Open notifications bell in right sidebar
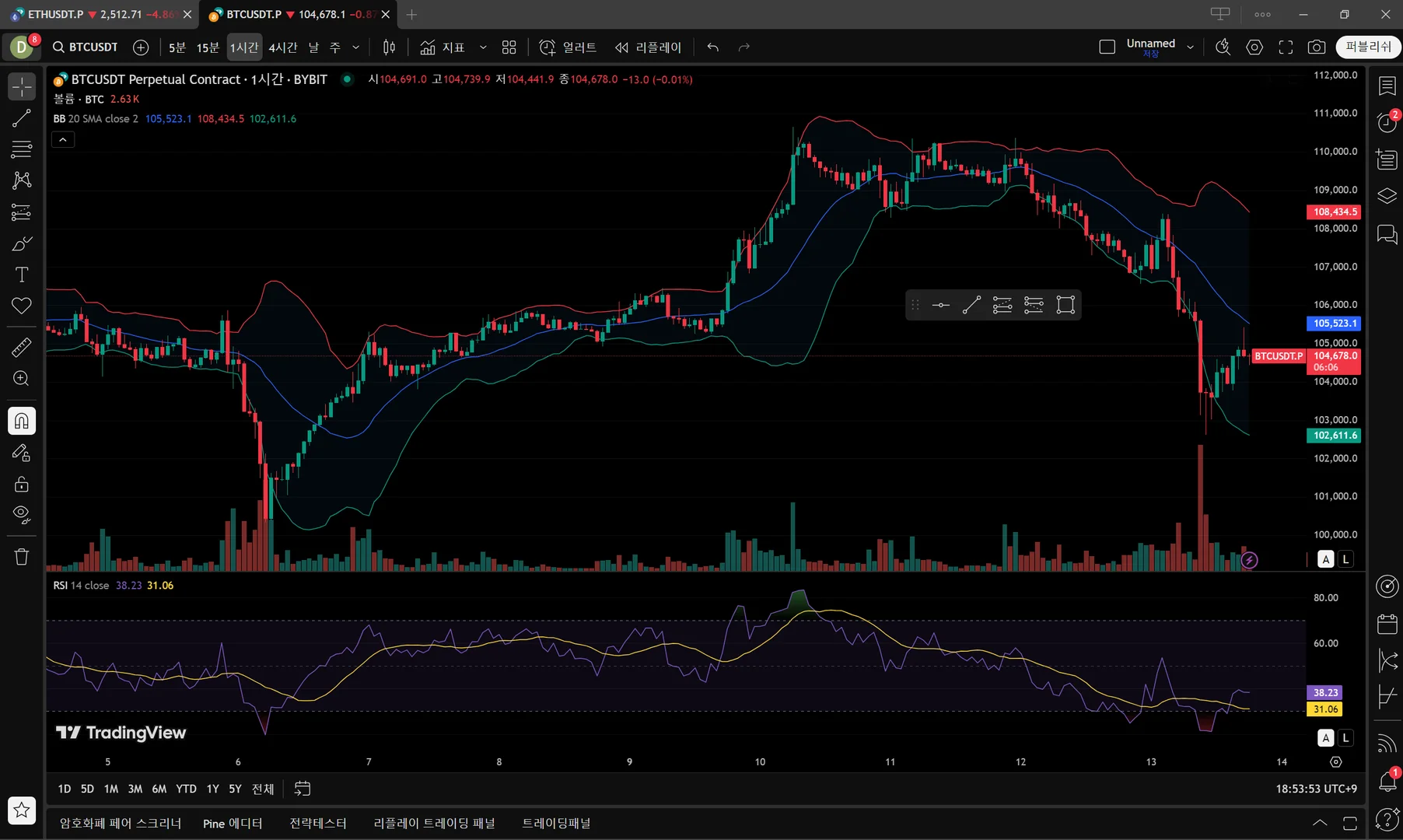This screenshot has height=840, width=1403. tap(1387, 781)
